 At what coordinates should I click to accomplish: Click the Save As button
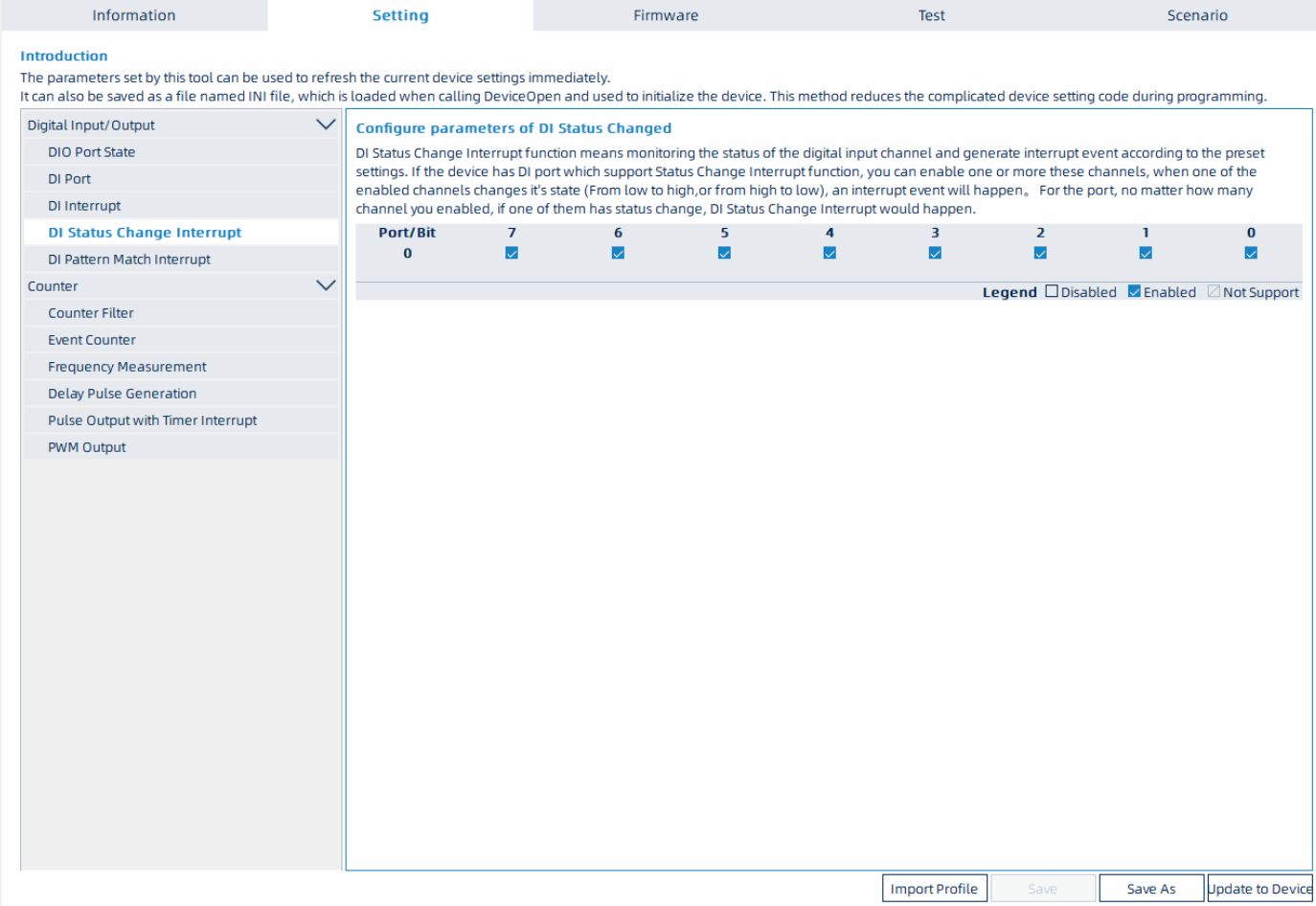pos(1150,889)
